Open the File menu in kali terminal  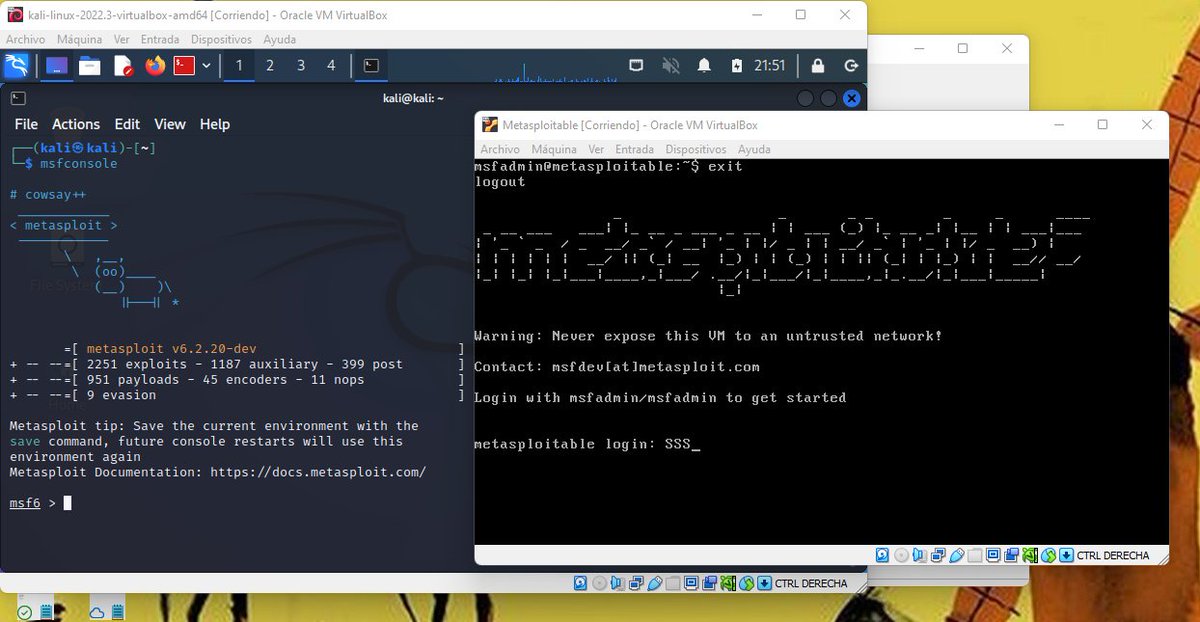click(26, 124)
